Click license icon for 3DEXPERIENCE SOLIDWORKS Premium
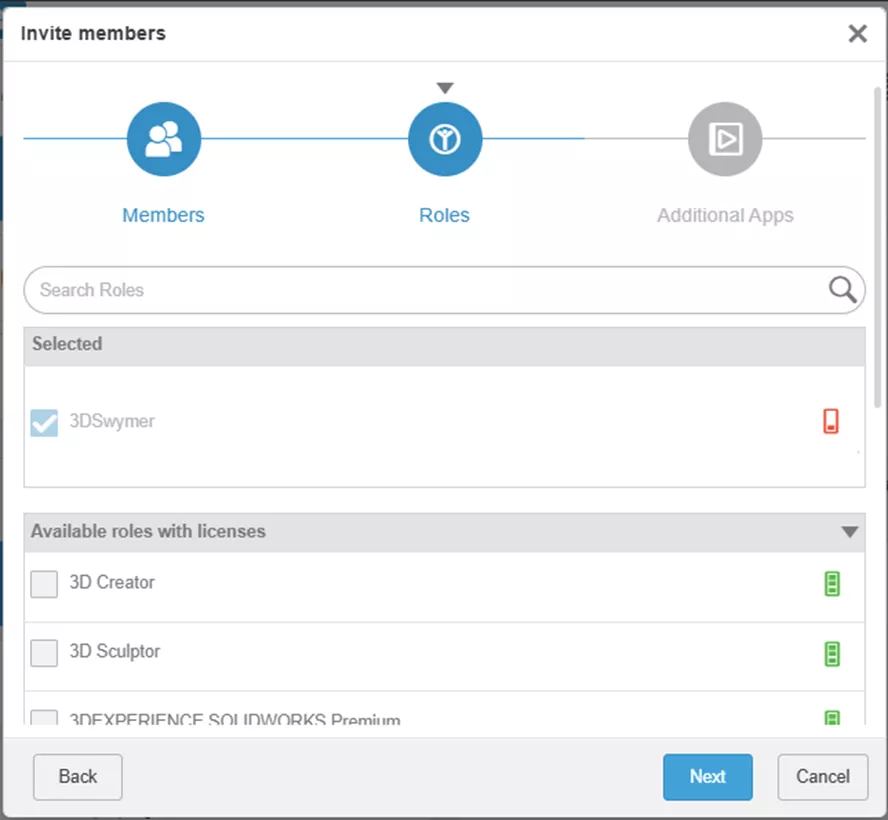888x820 pixels. click(x=832, y=718)
